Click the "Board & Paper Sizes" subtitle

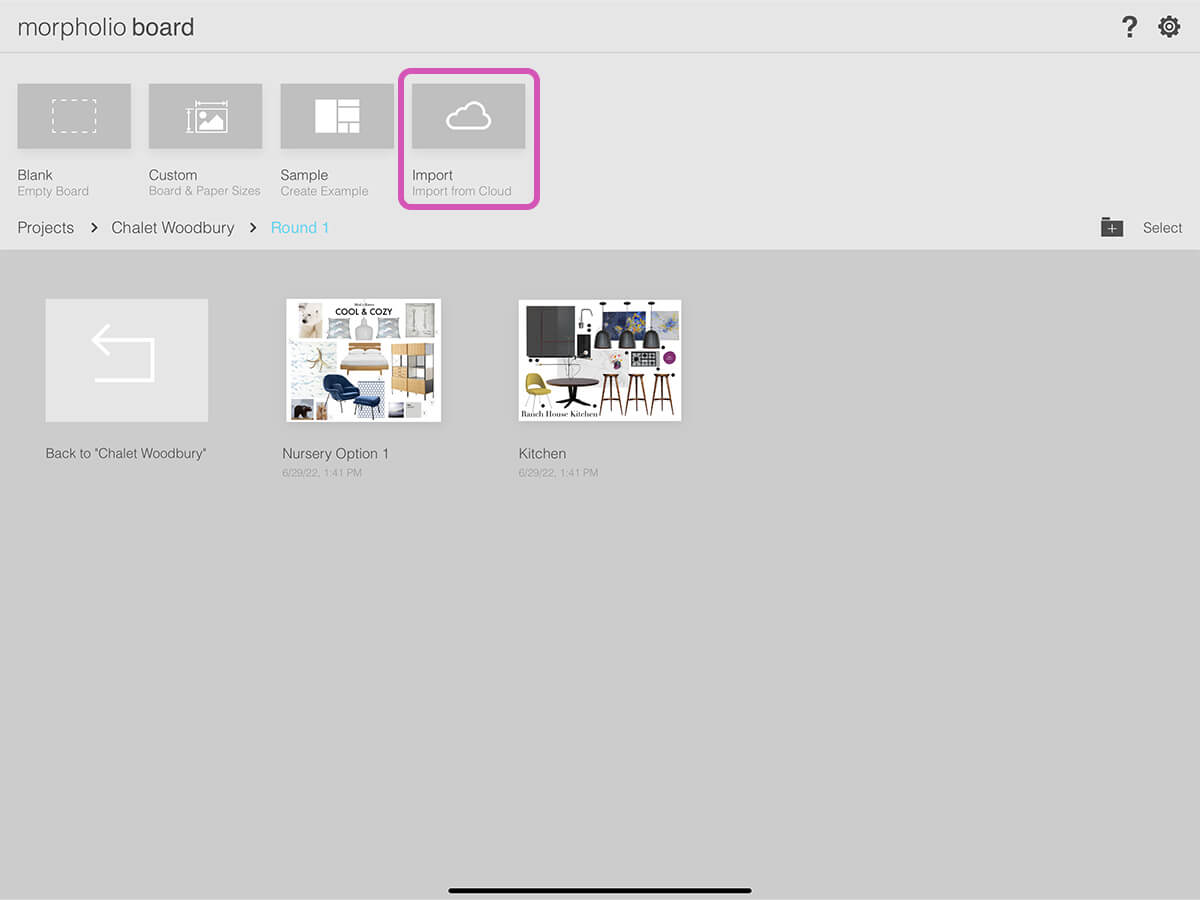(x=205, y=191)
